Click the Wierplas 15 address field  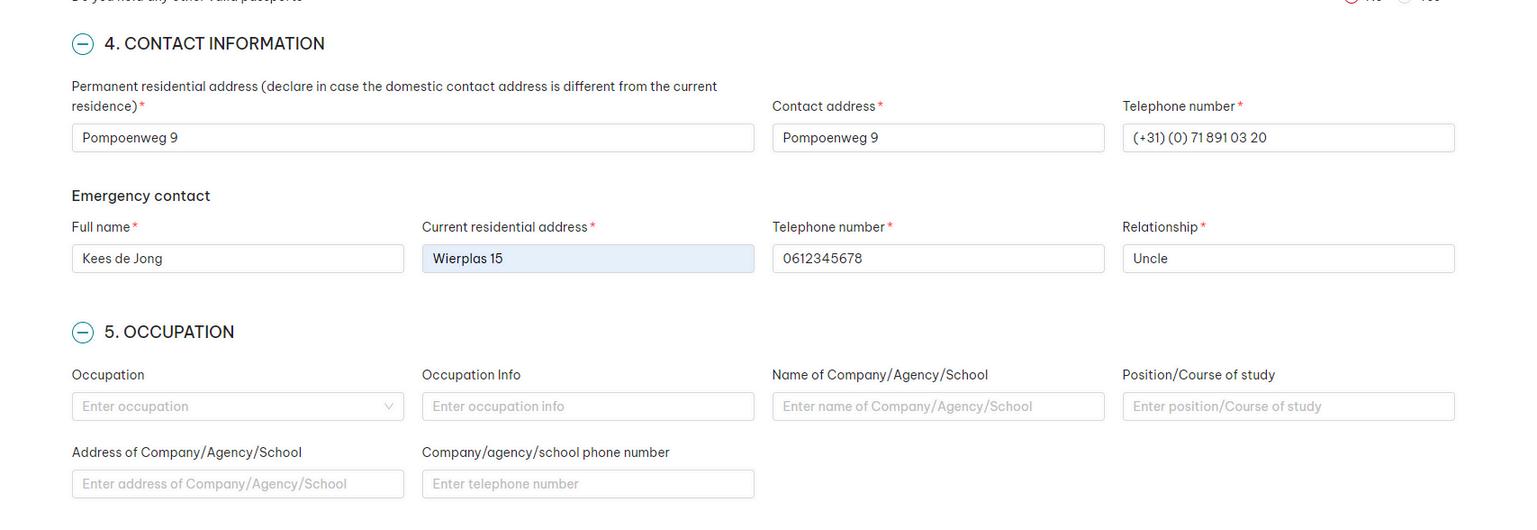[587, 259]
